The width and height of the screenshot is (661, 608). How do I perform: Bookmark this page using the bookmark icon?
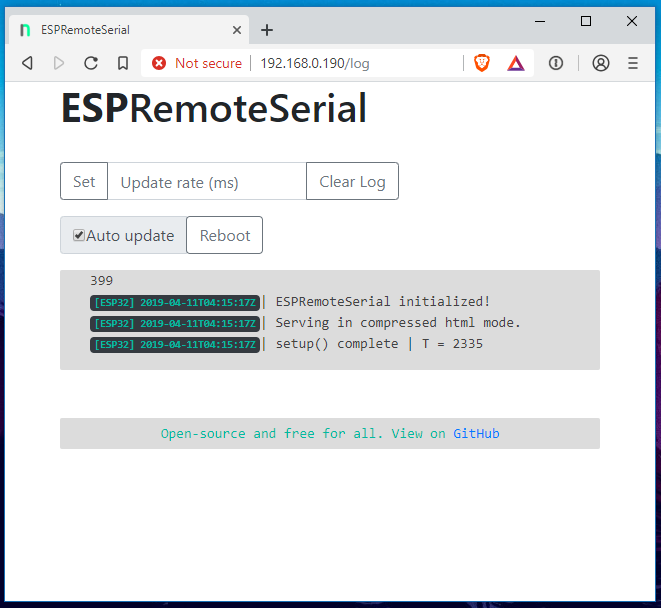(123, 63)
